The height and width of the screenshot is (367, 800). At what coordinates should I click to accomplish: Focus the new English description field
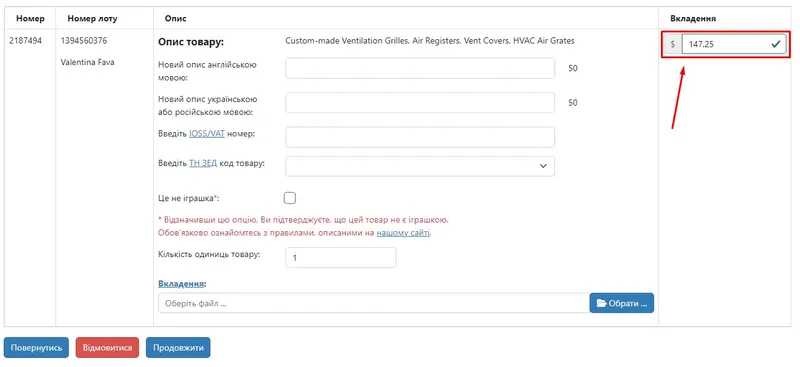[x=420, y=68]
